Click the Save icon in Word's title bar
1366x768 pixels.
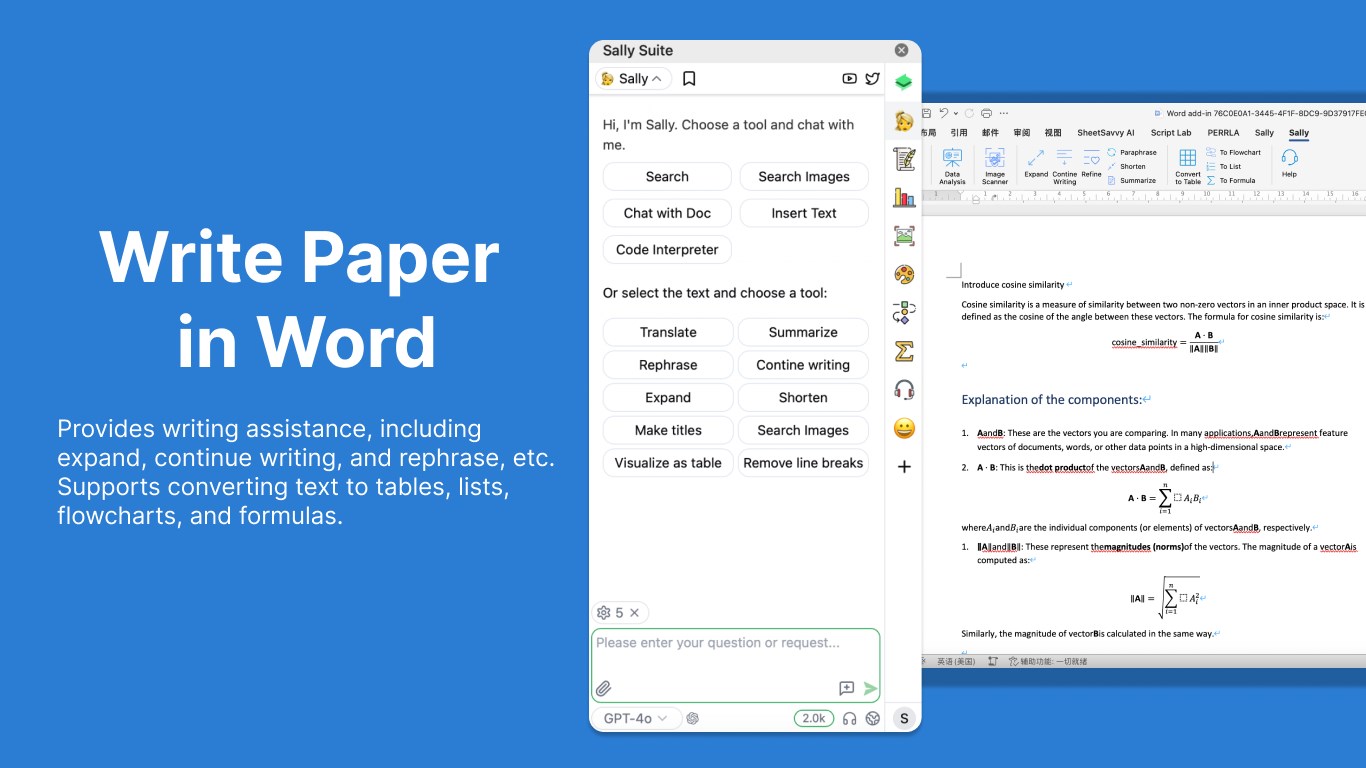click(927, 113)
